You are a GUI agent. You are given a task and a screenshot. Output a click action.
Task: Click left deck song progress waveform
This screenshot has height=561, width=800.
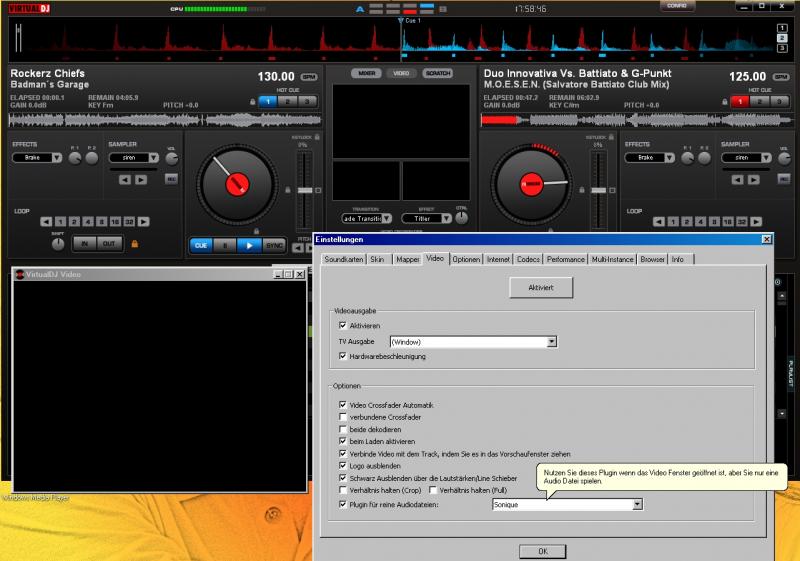[165, 120]
